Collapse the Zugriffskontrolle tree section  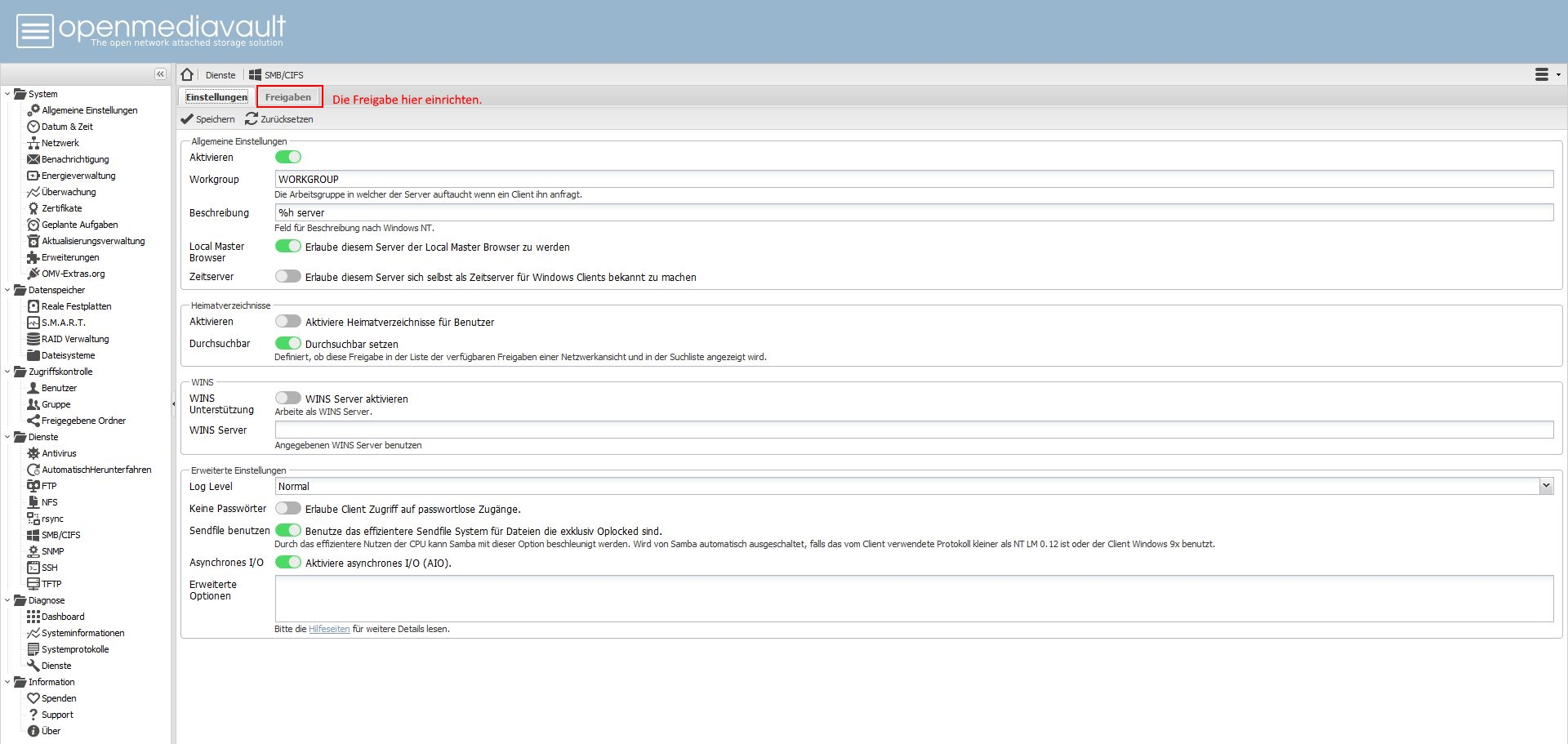tap(7, 372)
